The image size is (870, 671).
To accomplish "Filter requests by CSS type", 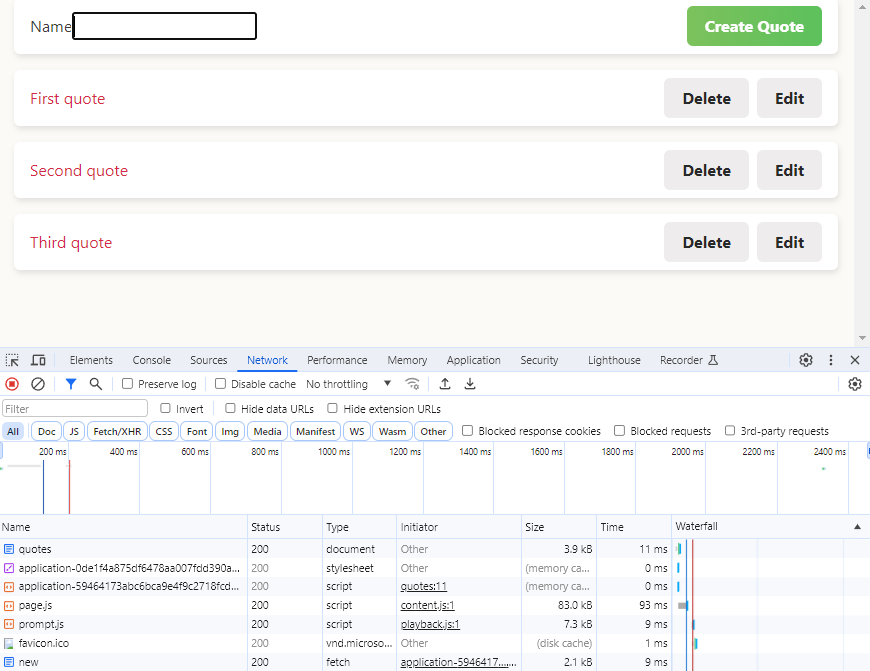I will (x=164, y=431).
